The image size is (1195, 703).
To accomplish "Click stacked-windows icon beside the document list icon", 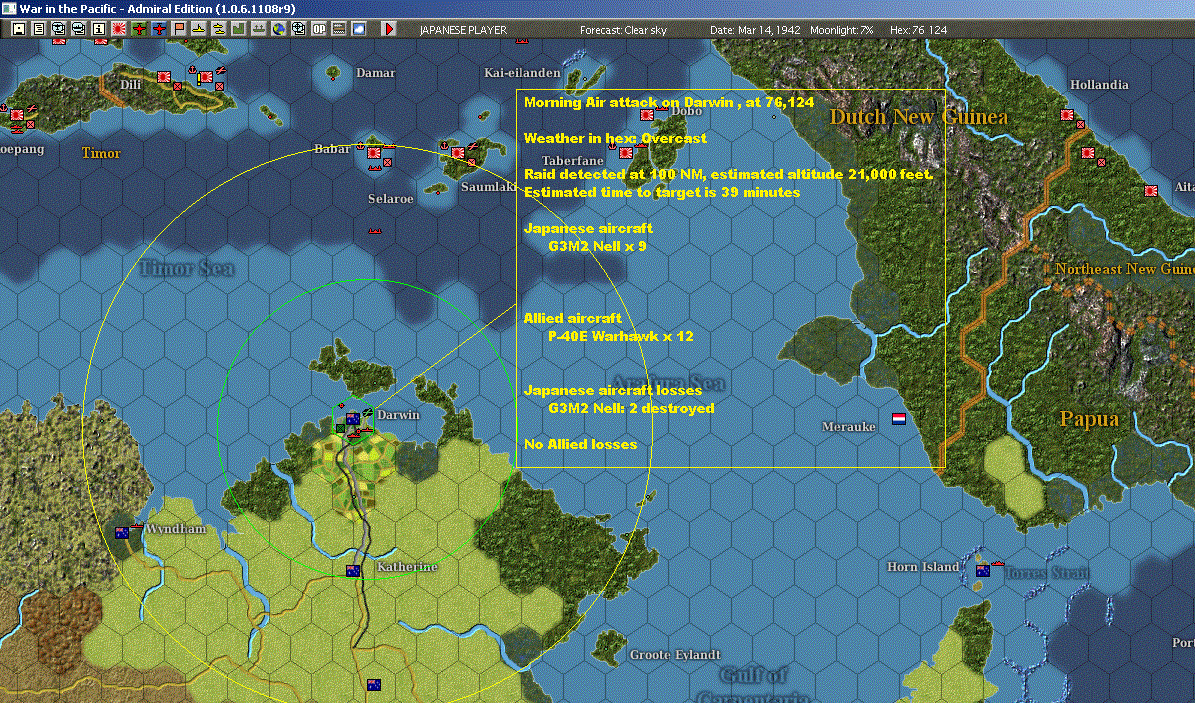I will click(59, 29).
